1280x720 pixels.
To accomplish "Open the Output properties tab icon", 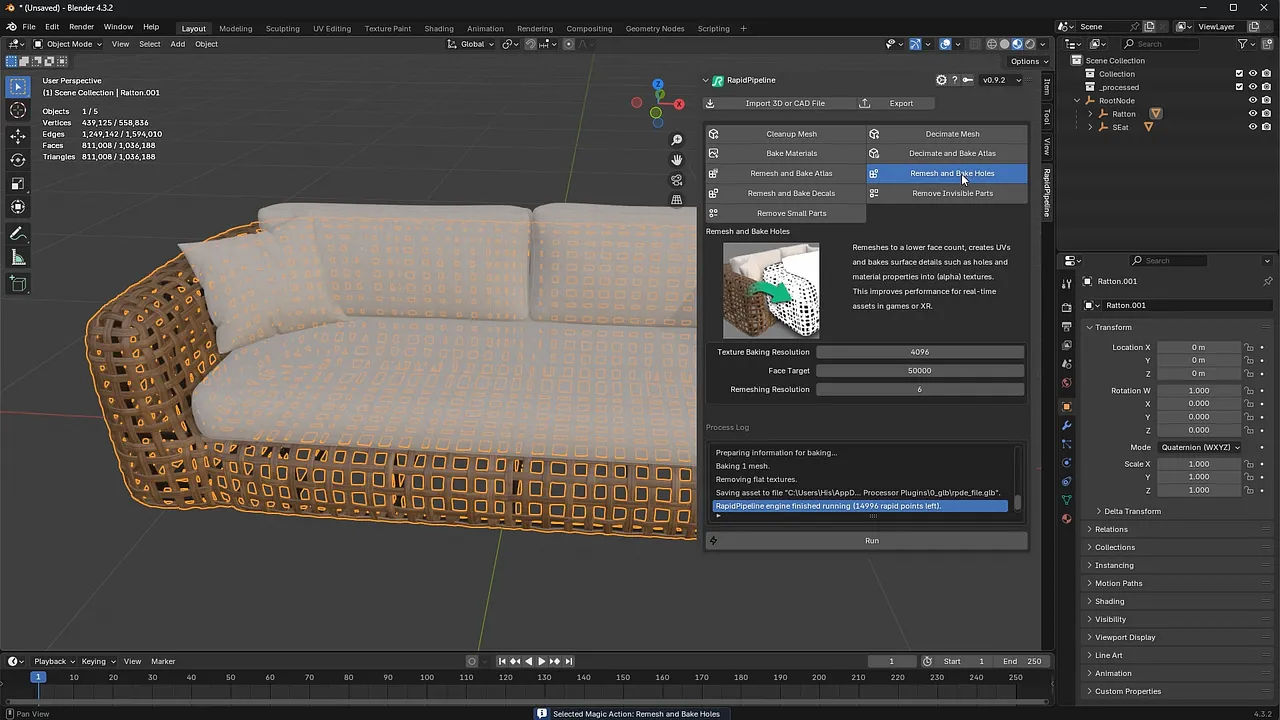I will click(x=1066, y=327).
